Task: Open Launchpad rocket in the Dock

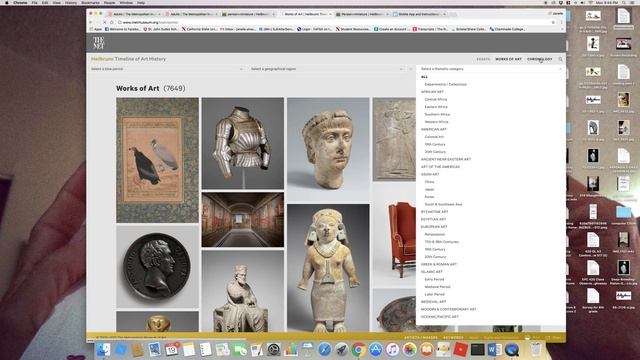Action: (x=341, y=349)
